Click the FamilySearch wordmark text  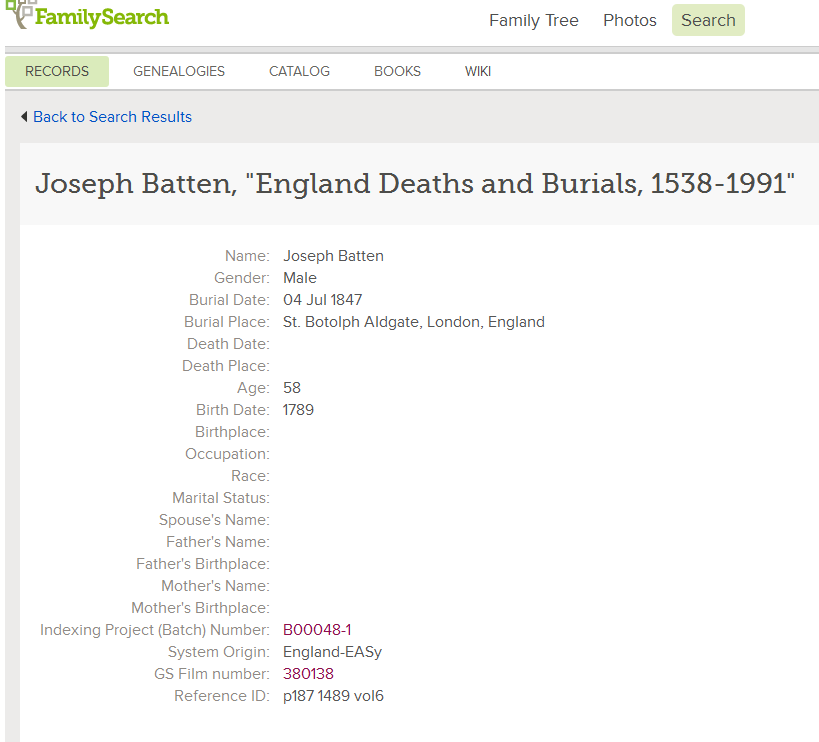(102, 17)
